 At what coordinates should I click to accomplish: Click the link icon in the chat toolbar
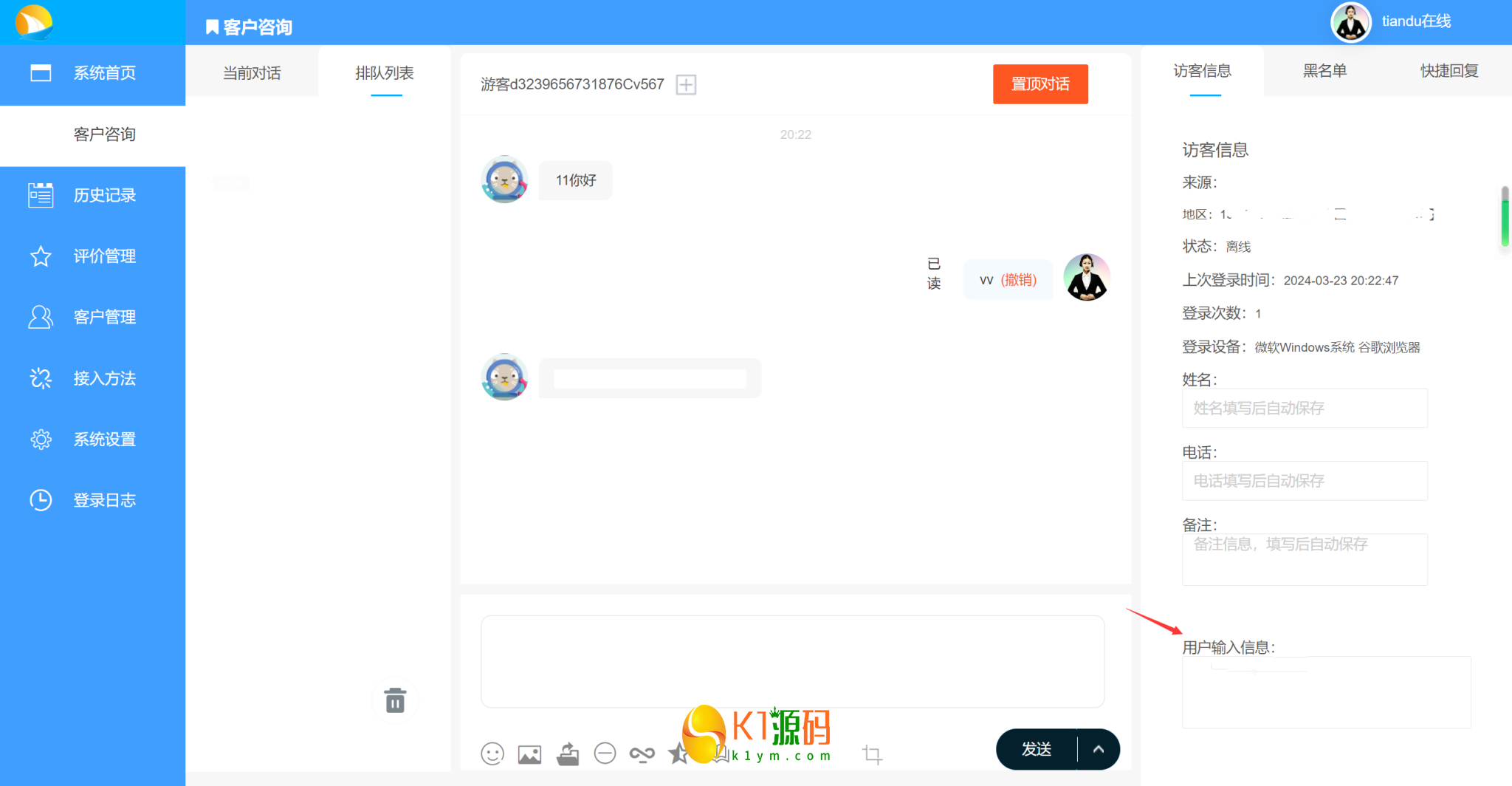tap(642, 753)
